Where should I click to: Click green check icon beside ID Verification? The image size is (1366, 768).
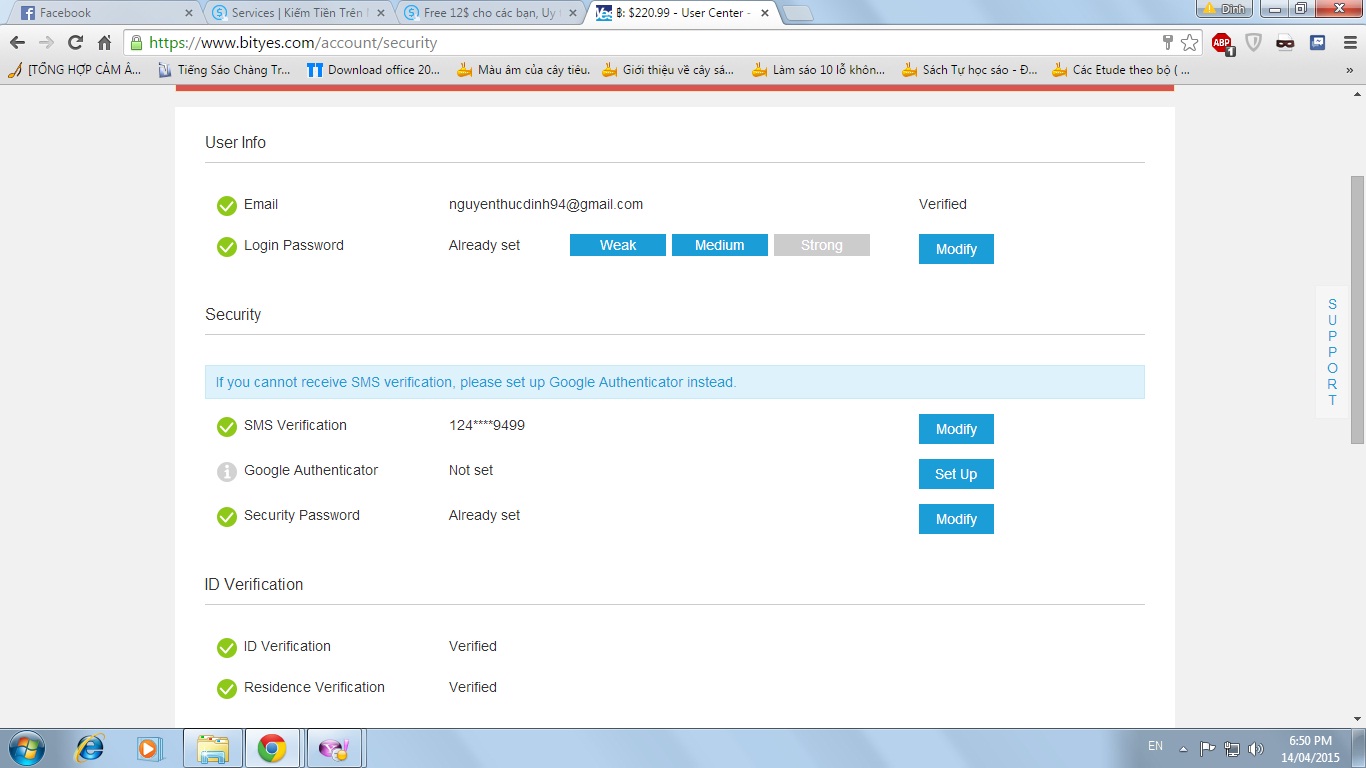coord(227,647)
